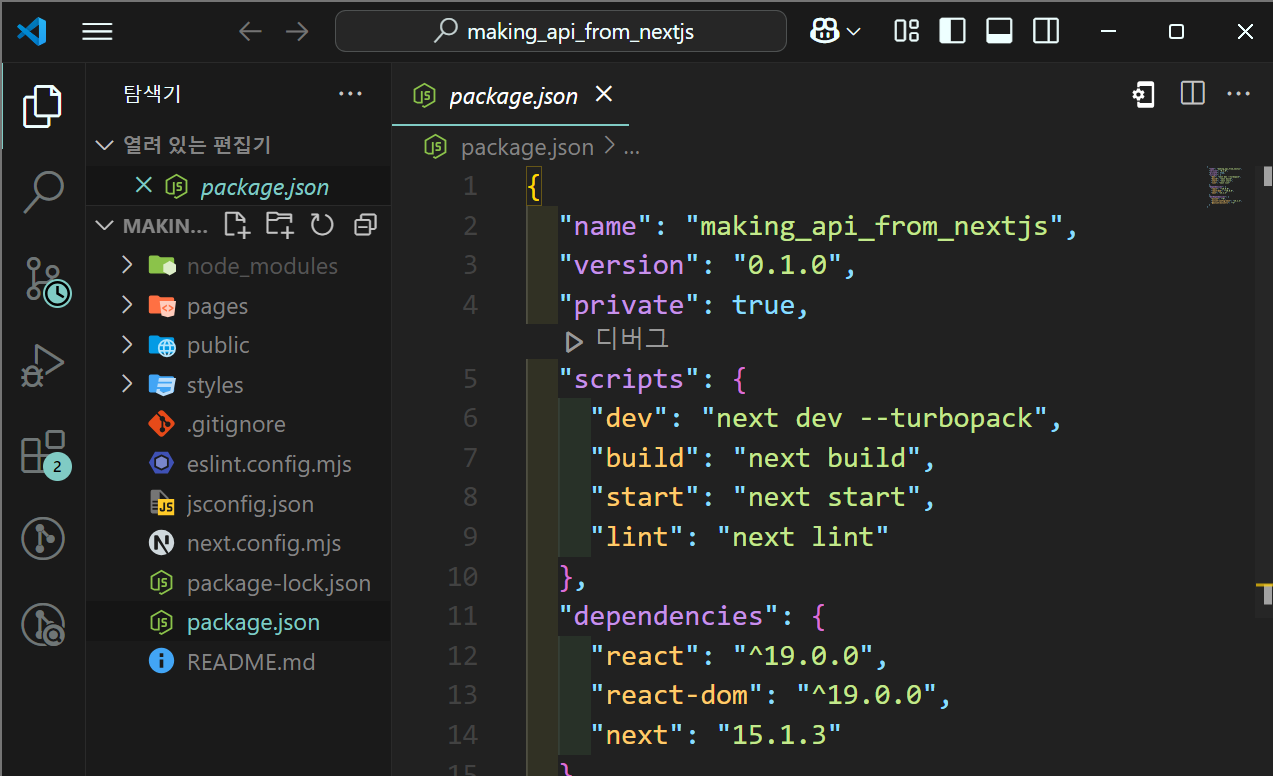Viewport: 1273px width, 776px height.
Task: Click line number 10 in gutter
Action: click(462, 577)
